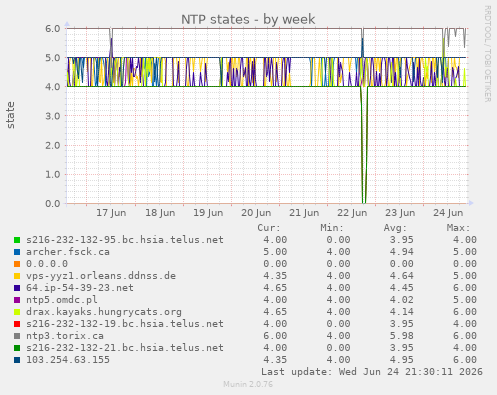497x395 pixels.
Task: Click the 4.02 Avg value for ntp5.omdc.pl
Action: tap(402, 300)
